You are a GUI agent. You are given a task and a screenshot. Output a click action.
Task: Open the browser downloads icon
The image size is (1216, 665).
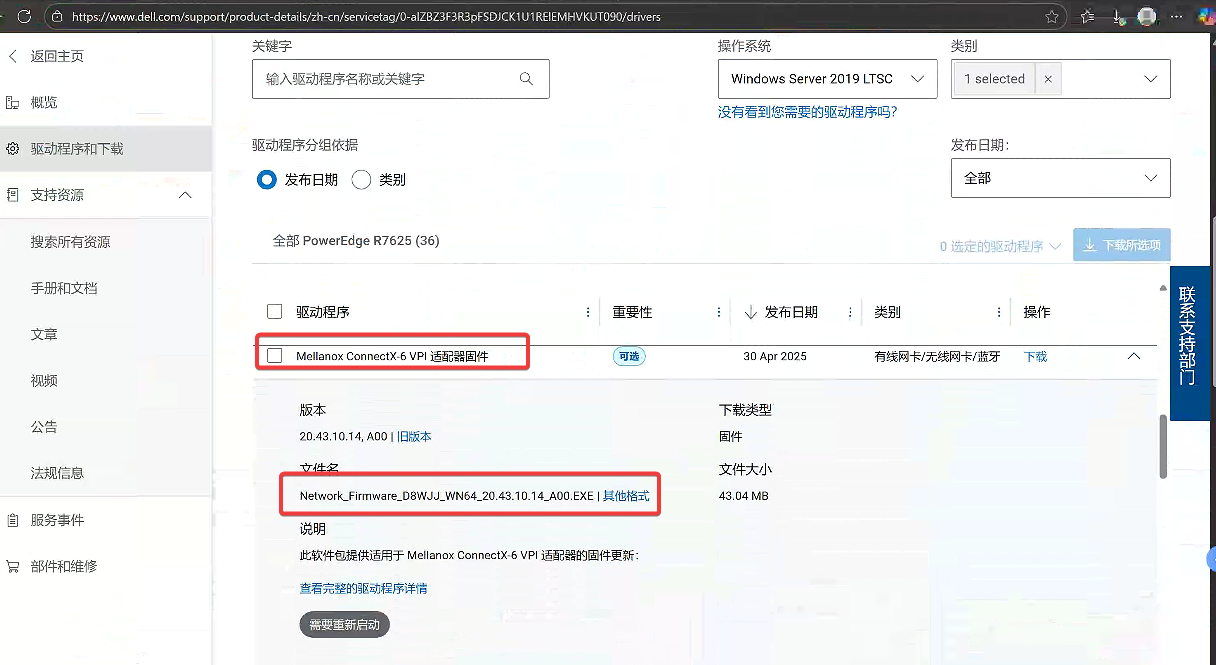[1117, 17]
